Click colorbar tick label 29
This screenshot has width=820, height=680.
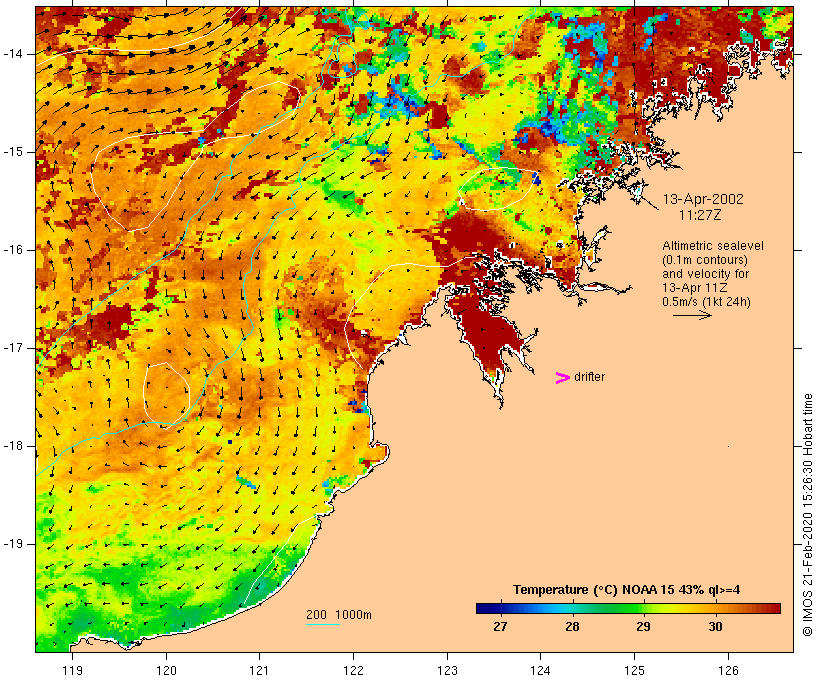(644, 627)
